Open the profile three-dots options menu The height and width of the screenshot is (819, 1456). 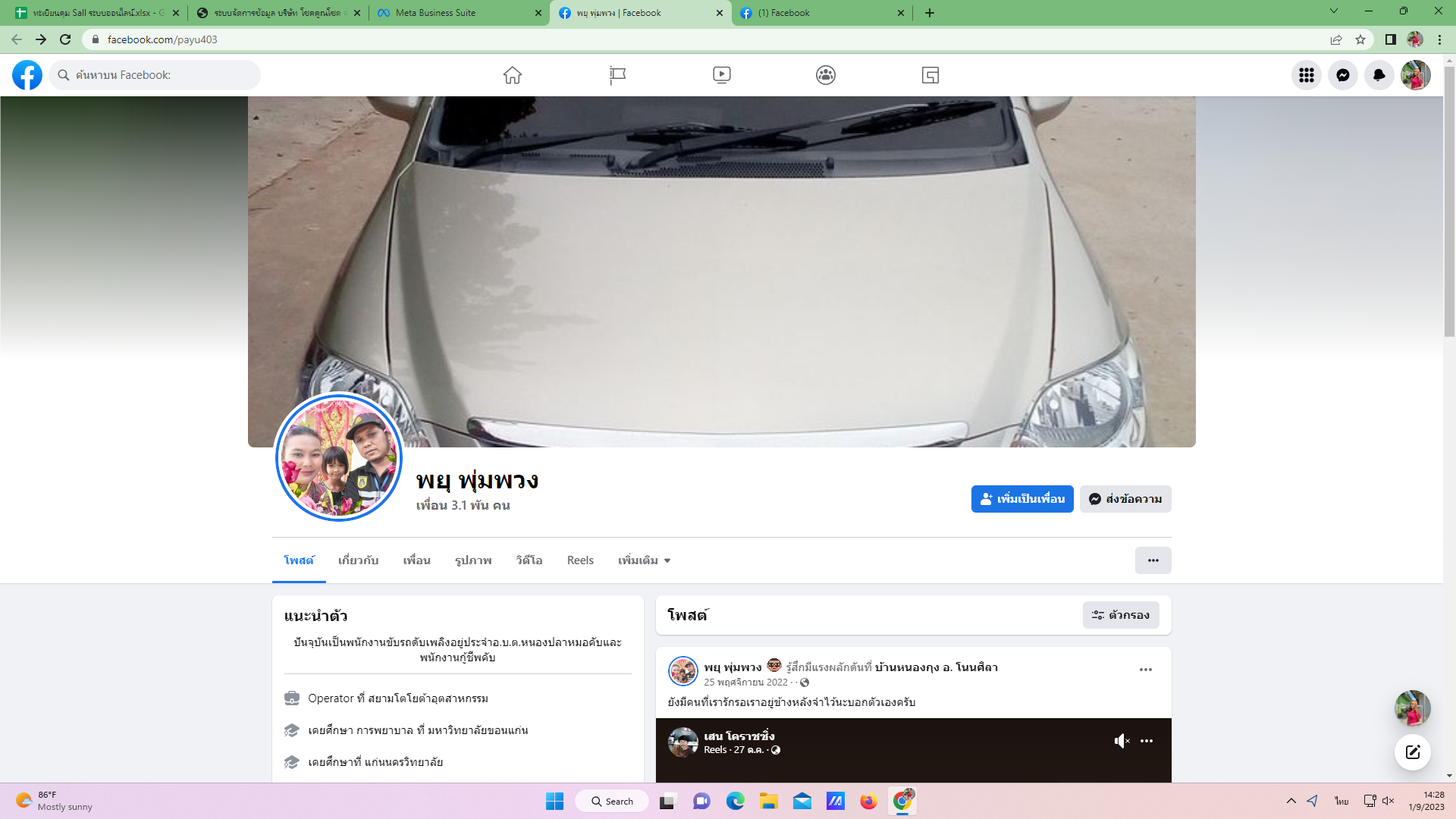pyautogui.click(x=1153, y=560)
